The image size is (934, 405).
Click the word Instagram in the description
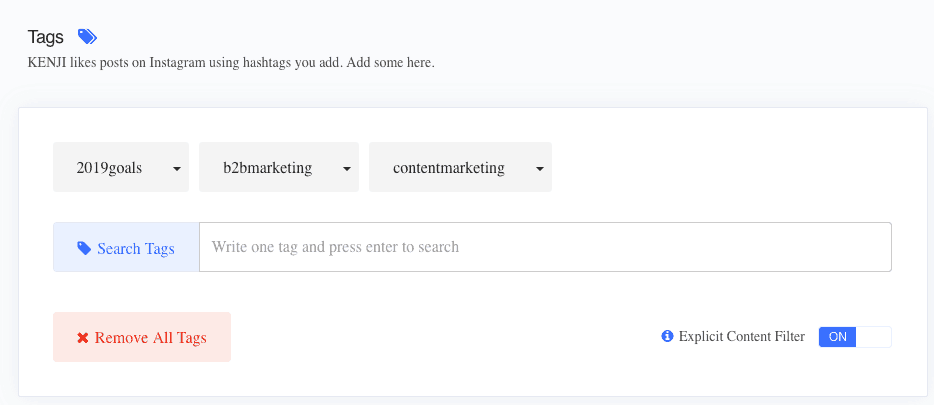point(178,63)
